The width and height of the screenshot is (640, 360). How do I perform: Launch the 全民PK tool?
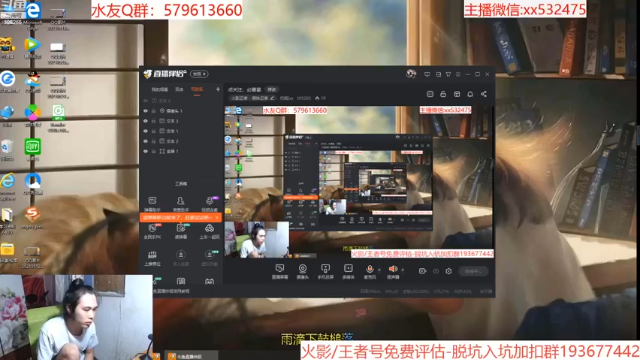pyautogui.click(x=152, y=231)
